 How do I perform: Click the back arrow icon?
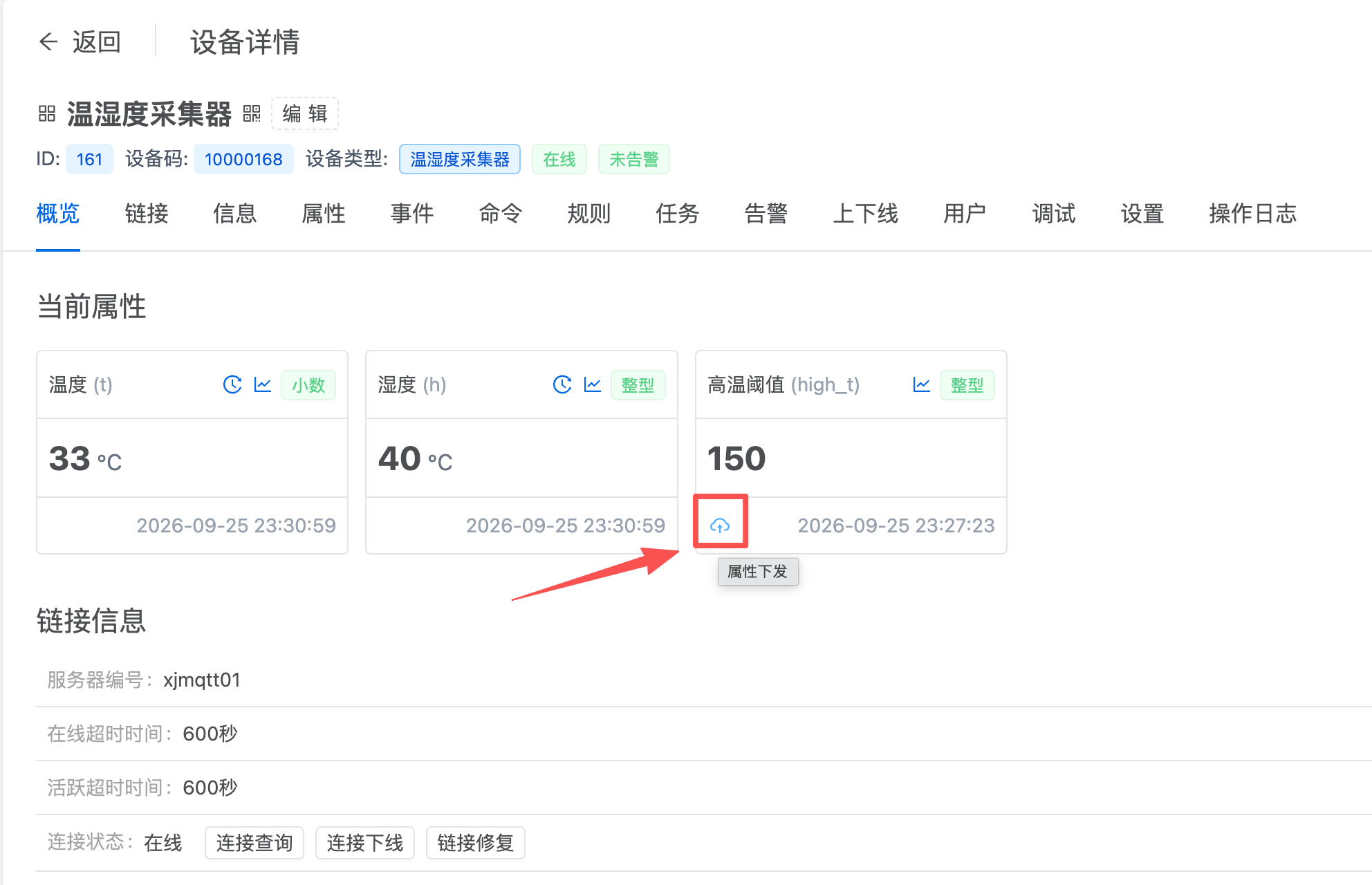pyautogui.click(x=48, y=42)
